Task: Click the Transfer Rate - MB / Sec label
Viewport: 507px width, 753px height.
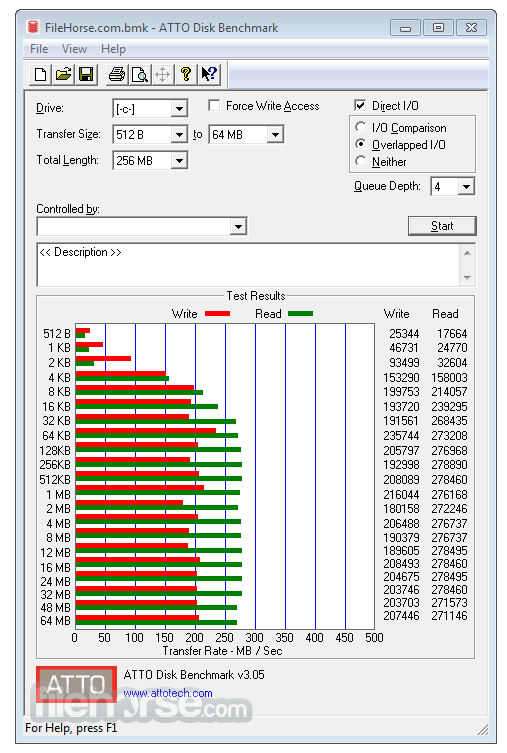Action: tap(222, 651)
